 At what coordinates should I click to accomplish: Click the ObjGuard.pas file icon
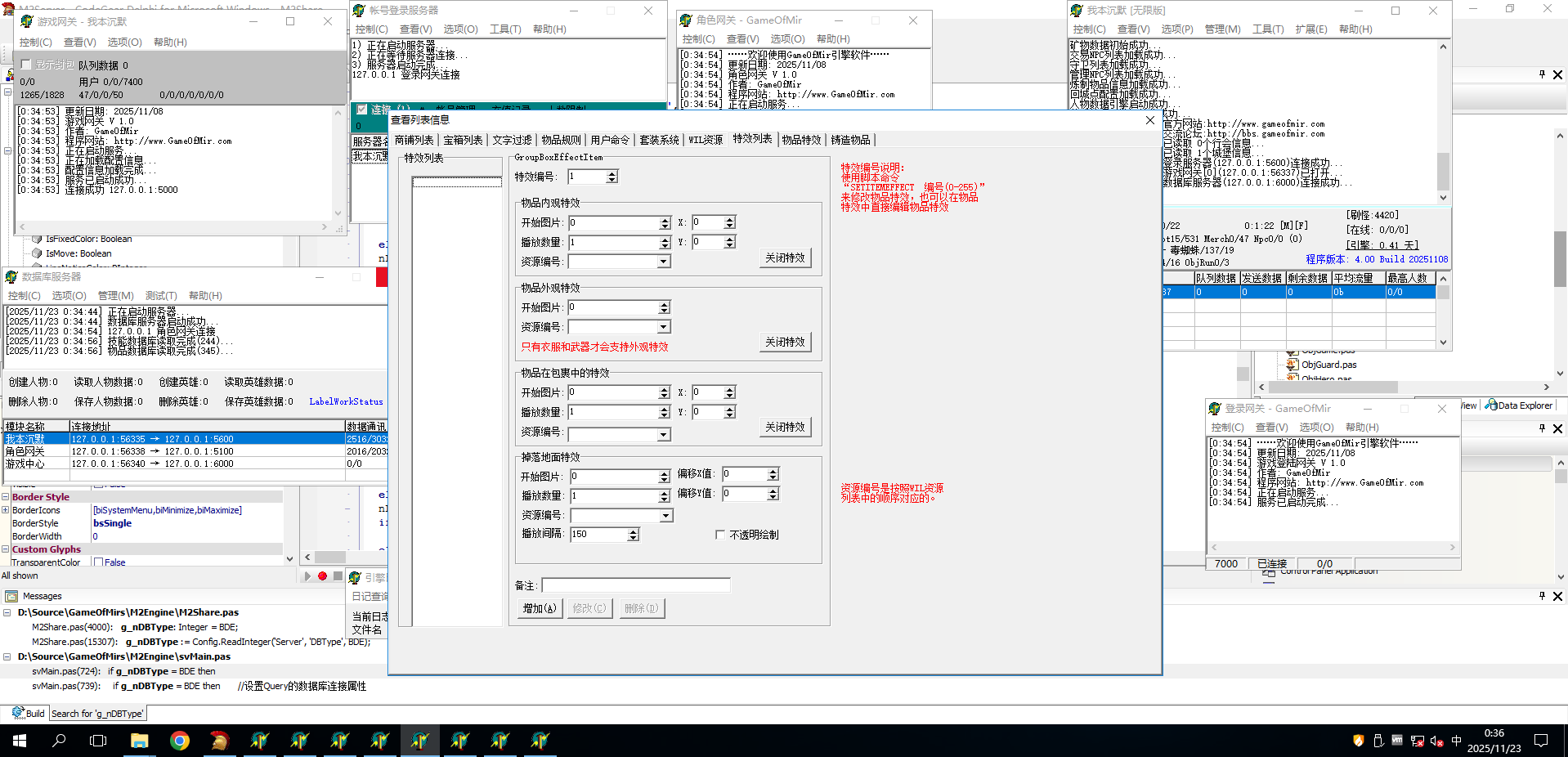[1292, 365]
